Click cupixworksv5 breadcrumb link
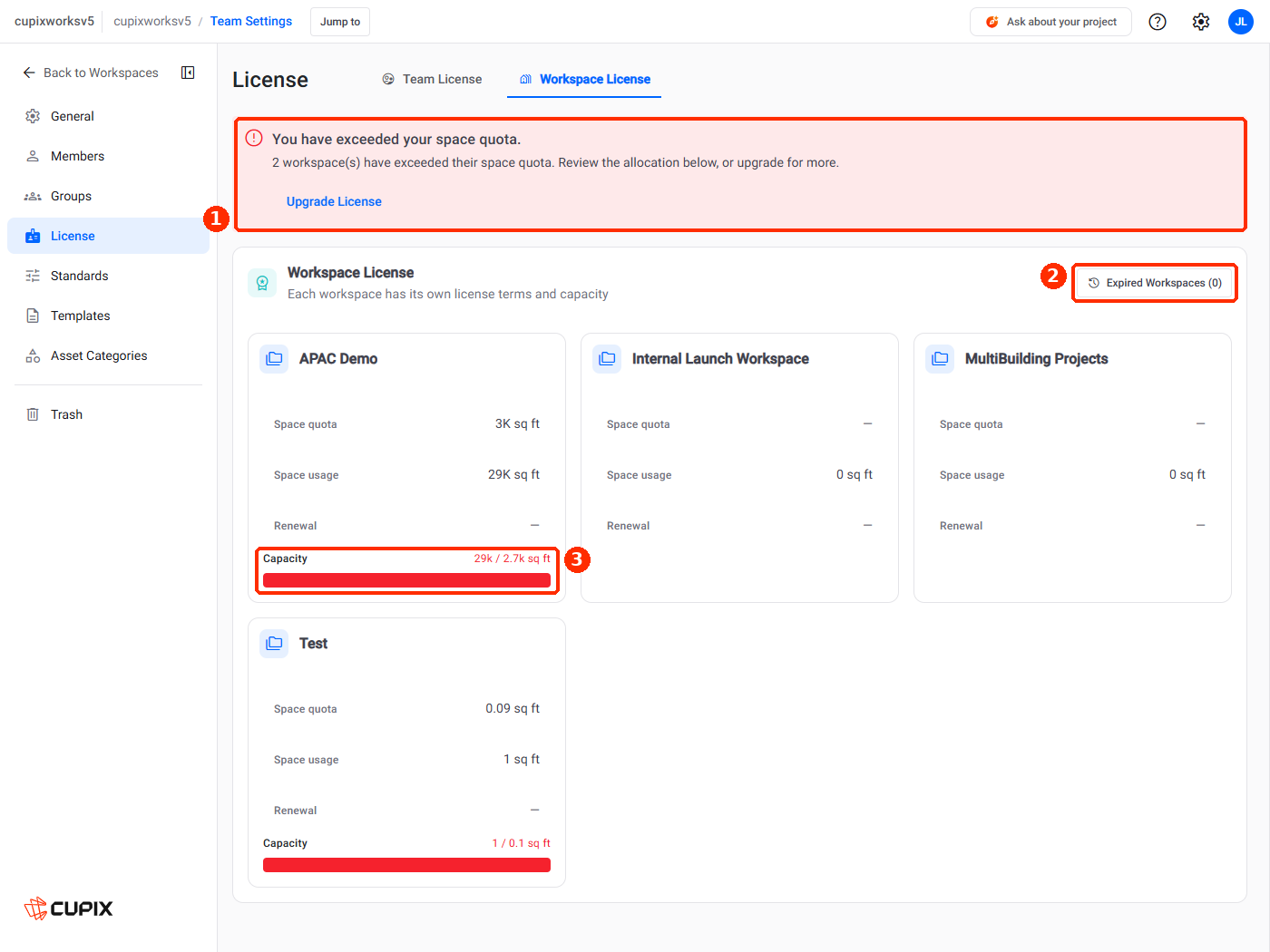1270x952 pixels. click(x=152, y=21)
